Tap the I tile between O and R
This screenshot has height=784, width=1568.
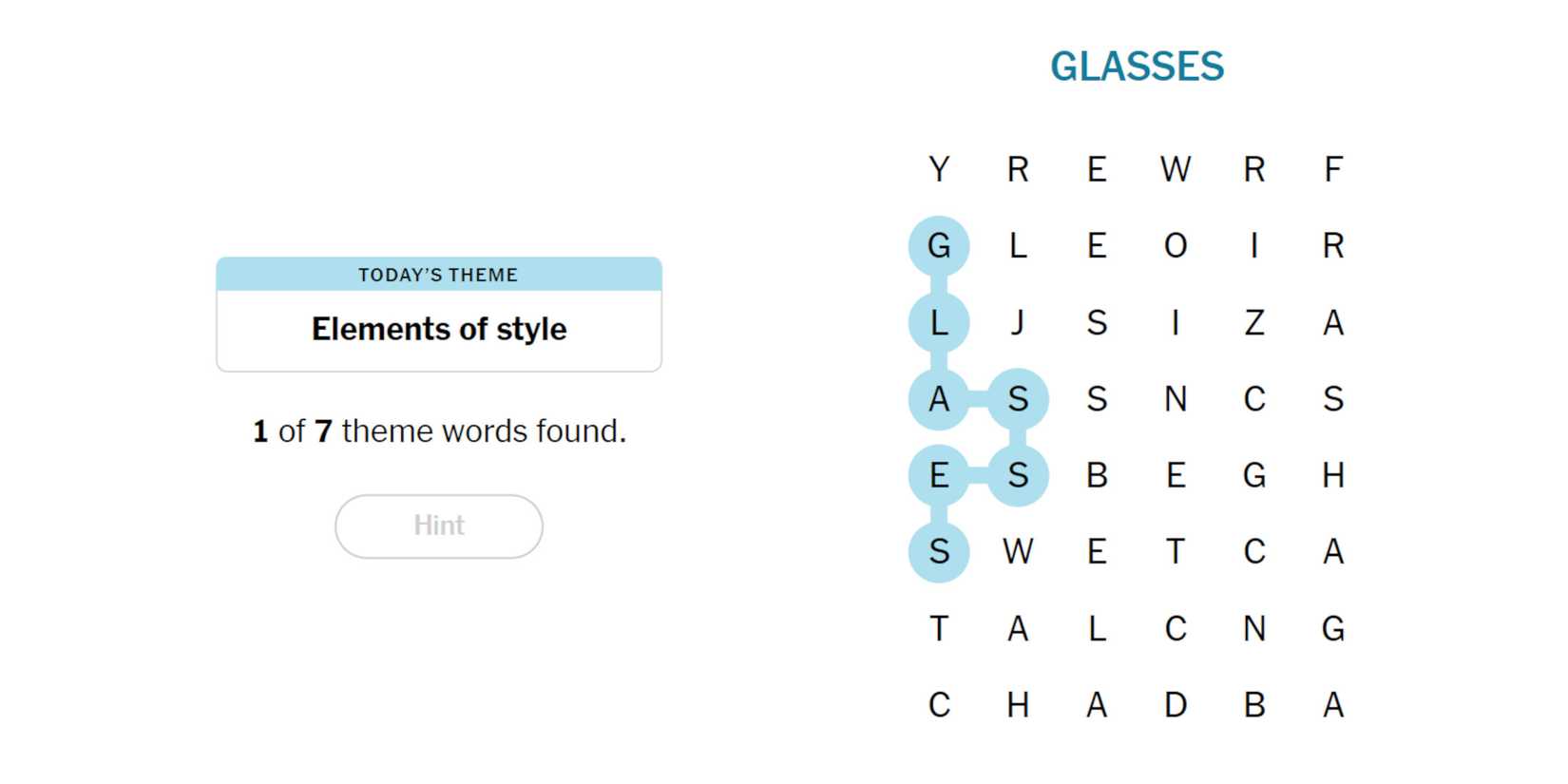click(x=1254, y=246)
